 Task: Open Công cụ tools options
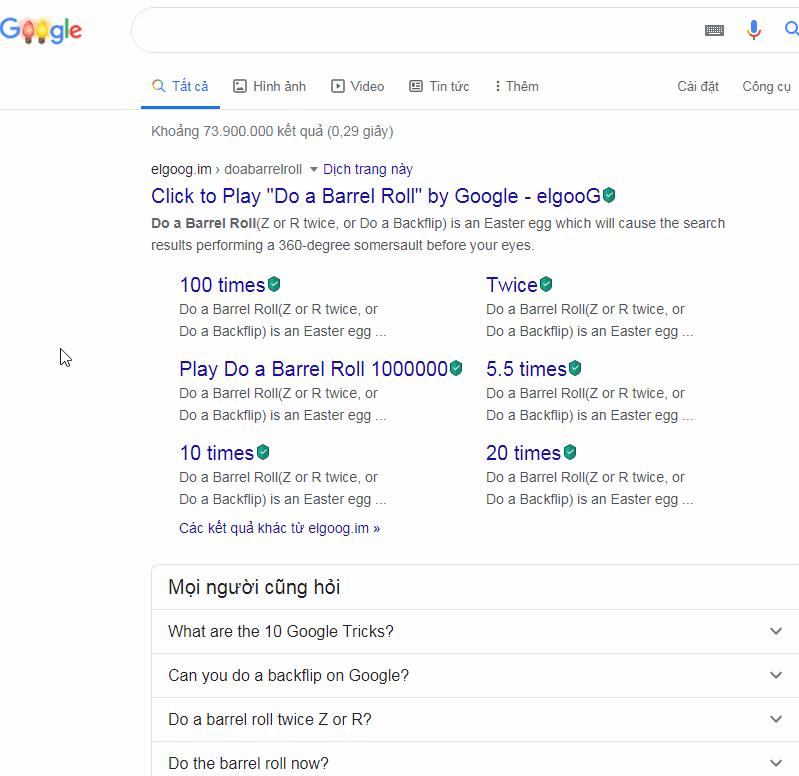(766, 86)
